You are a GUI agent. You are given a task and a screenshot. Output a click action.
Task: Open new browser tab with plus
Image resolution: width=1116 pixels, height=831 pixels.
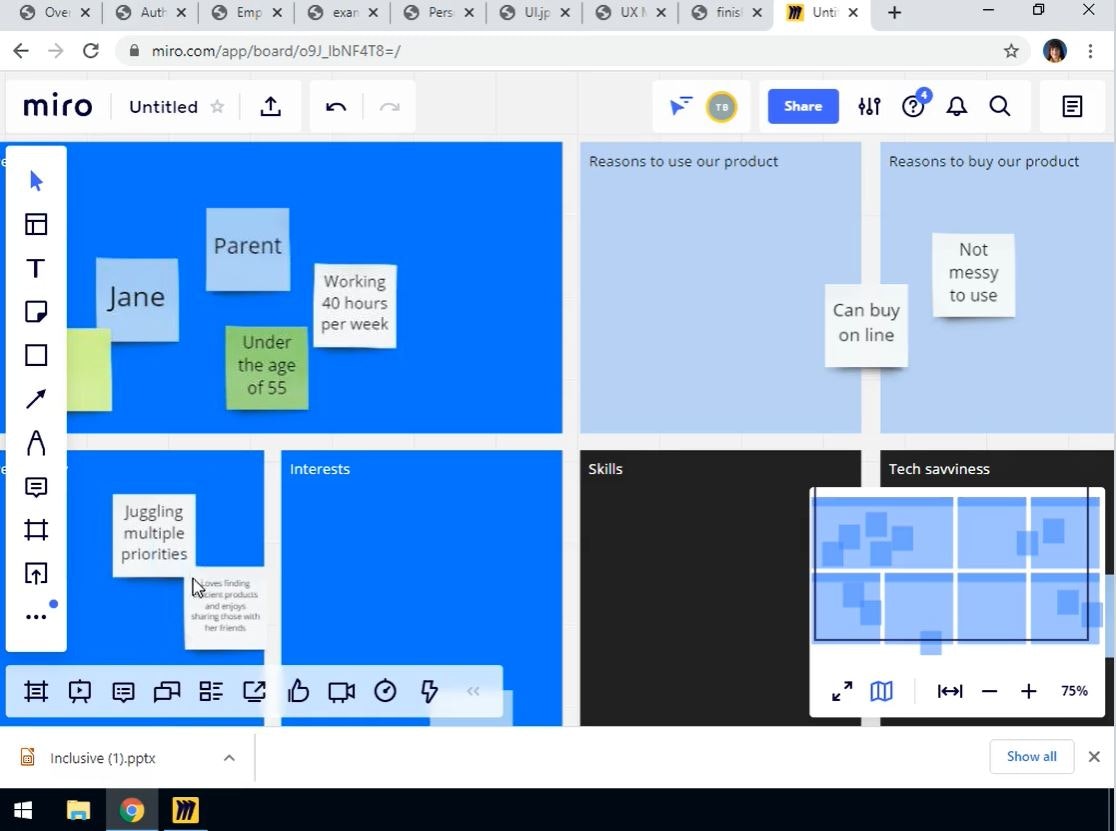[x=895, y=13]
